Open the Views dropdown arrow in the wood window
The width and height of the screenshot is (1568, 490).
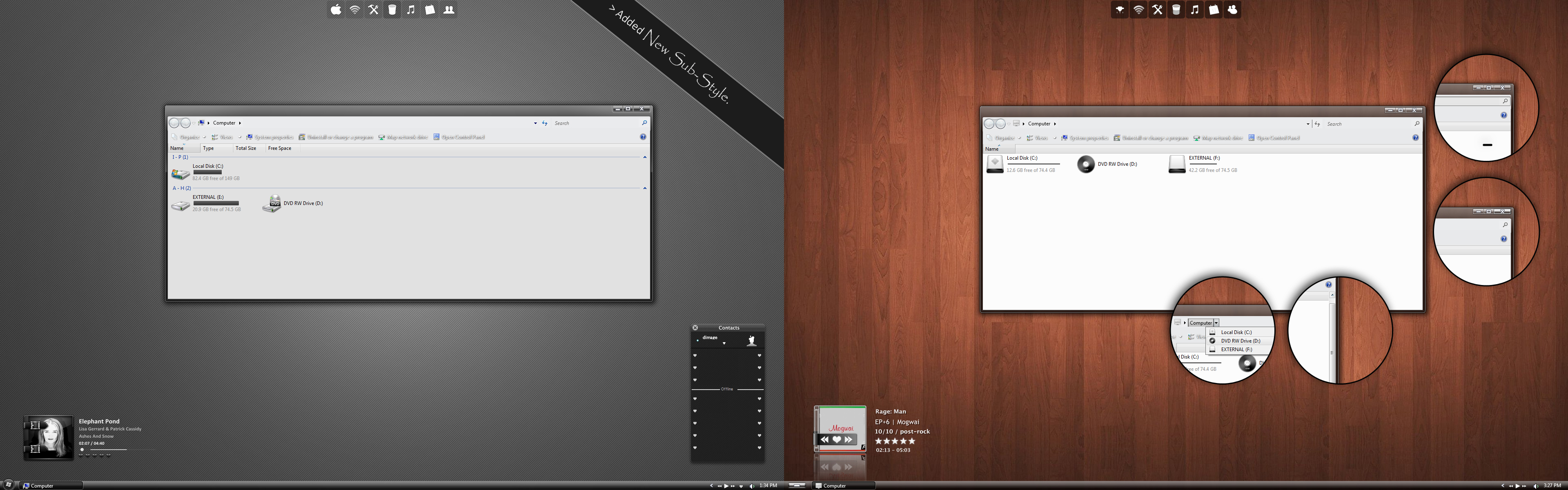(x=1055, y=138)
